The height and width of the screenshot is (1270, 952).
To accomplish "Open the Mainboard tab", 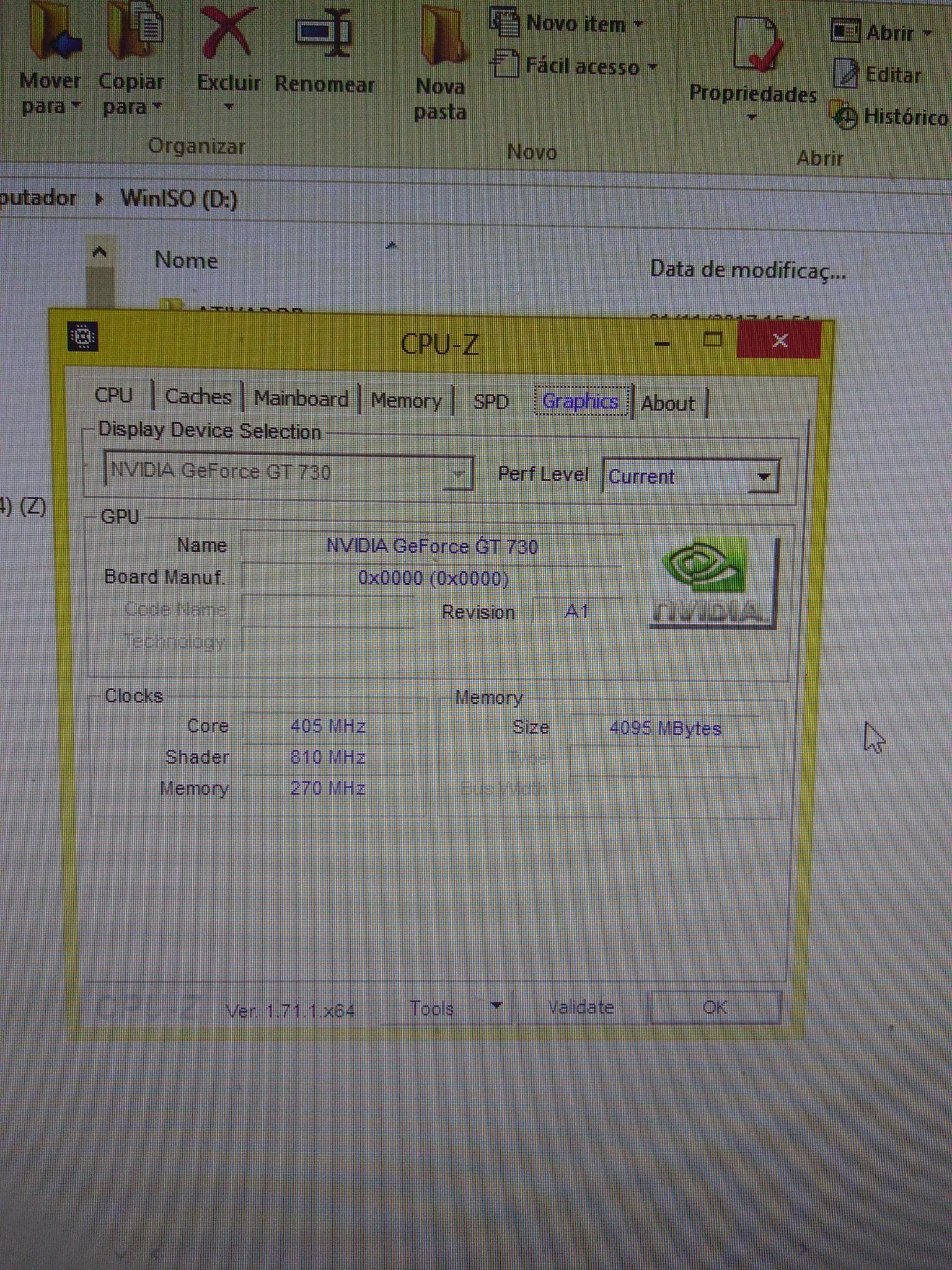I will coord(301,398).
